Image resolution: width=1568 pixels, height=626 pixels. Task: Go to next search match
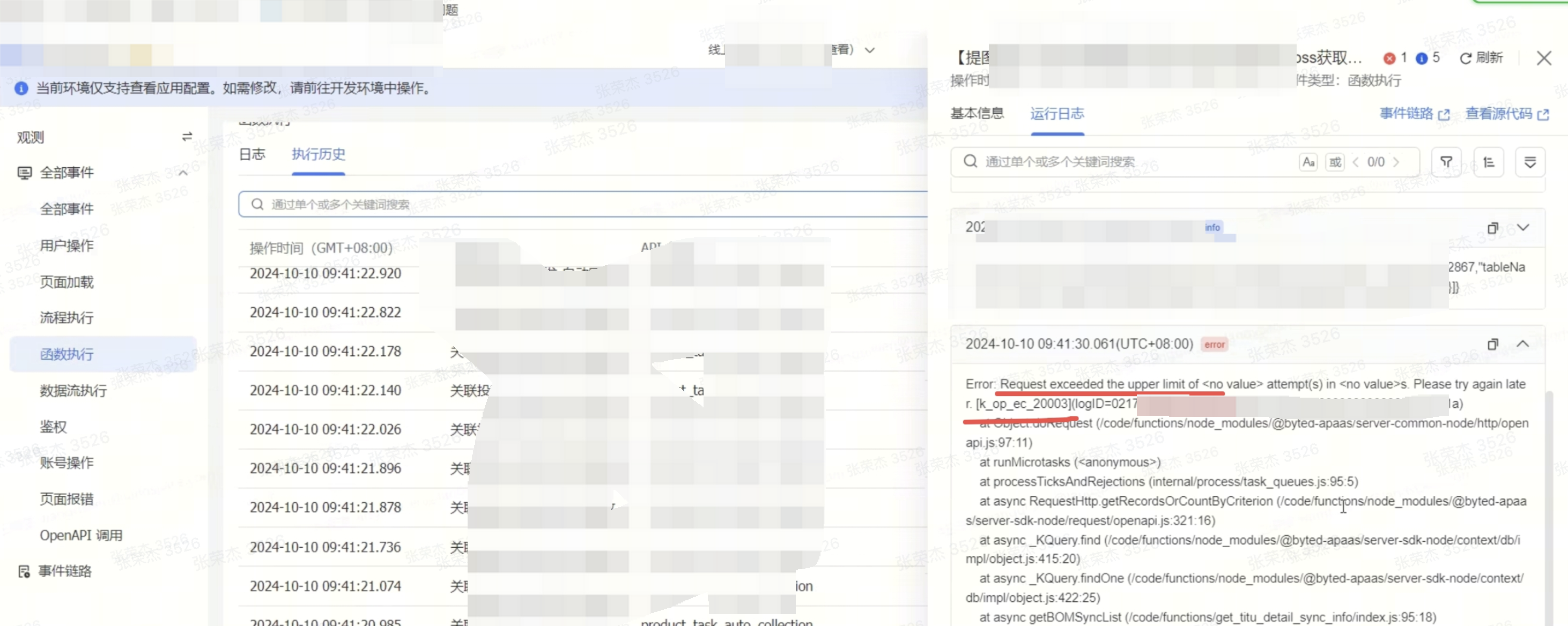click(1396, 162)
